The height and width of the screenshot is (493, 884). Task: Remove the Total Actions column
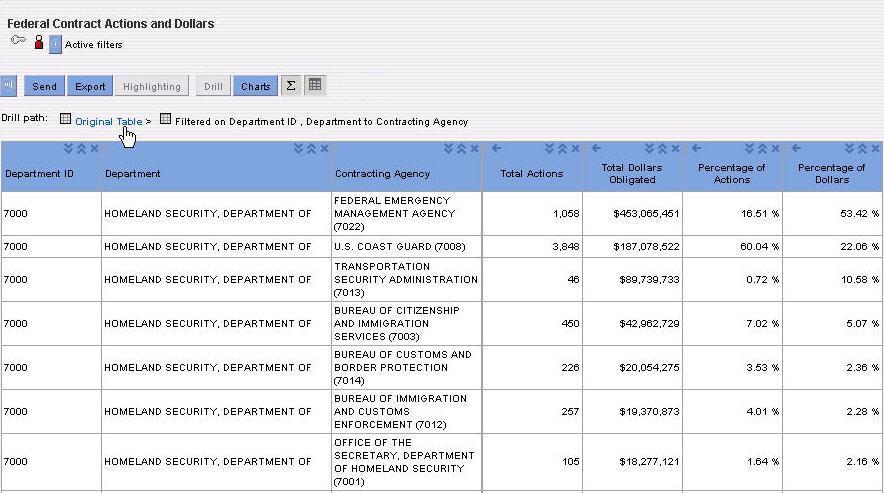click(x=575, y=148)
